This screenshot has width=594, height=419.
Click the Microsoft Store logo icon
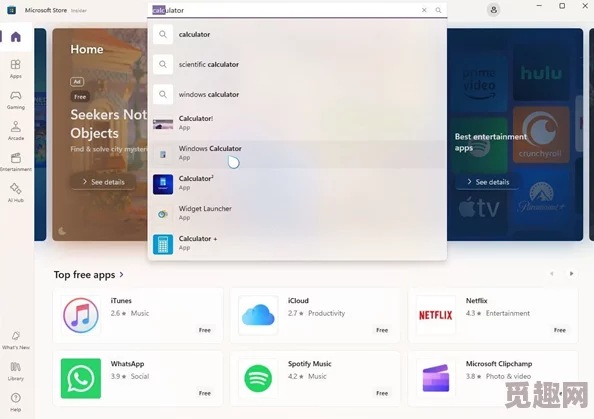point(11,10)
